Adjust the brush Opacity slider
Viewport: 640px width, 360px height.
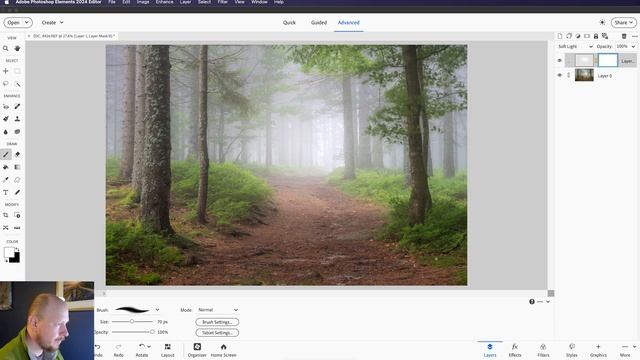pos(152,332)
